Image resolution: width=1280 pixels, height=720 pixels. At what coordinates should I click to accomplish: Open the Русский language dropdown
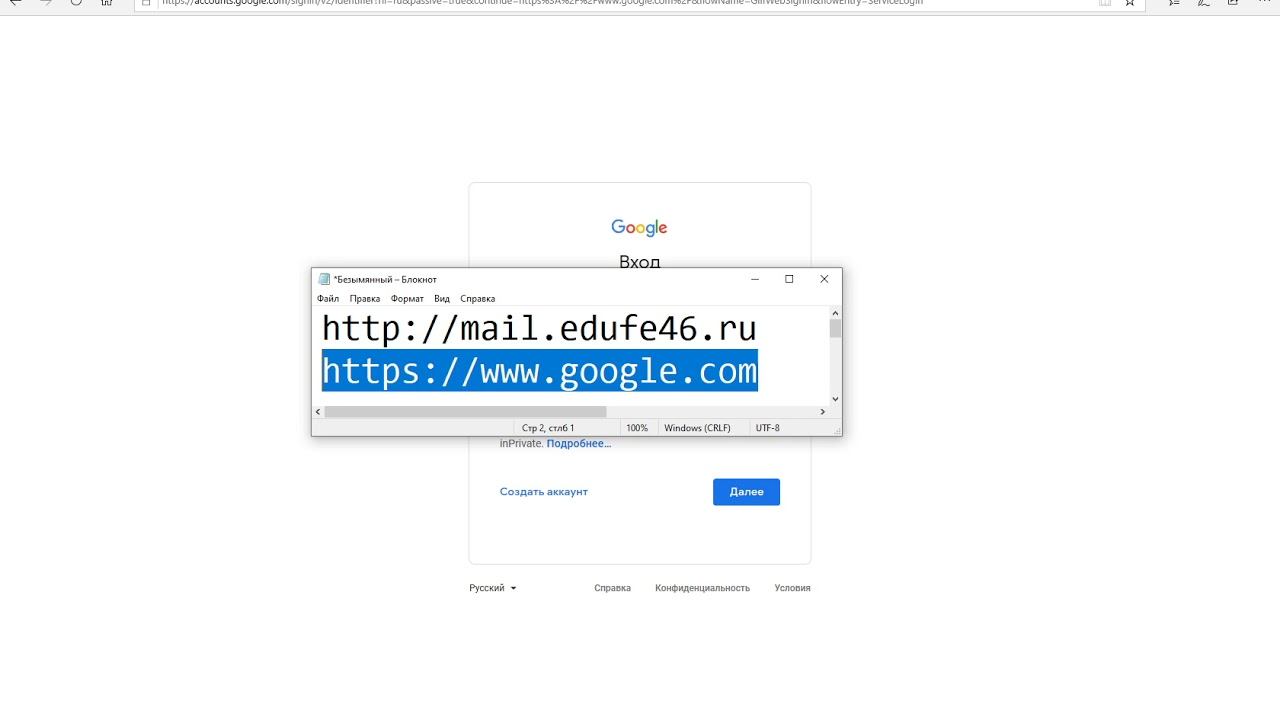click(x=493, y=588)
